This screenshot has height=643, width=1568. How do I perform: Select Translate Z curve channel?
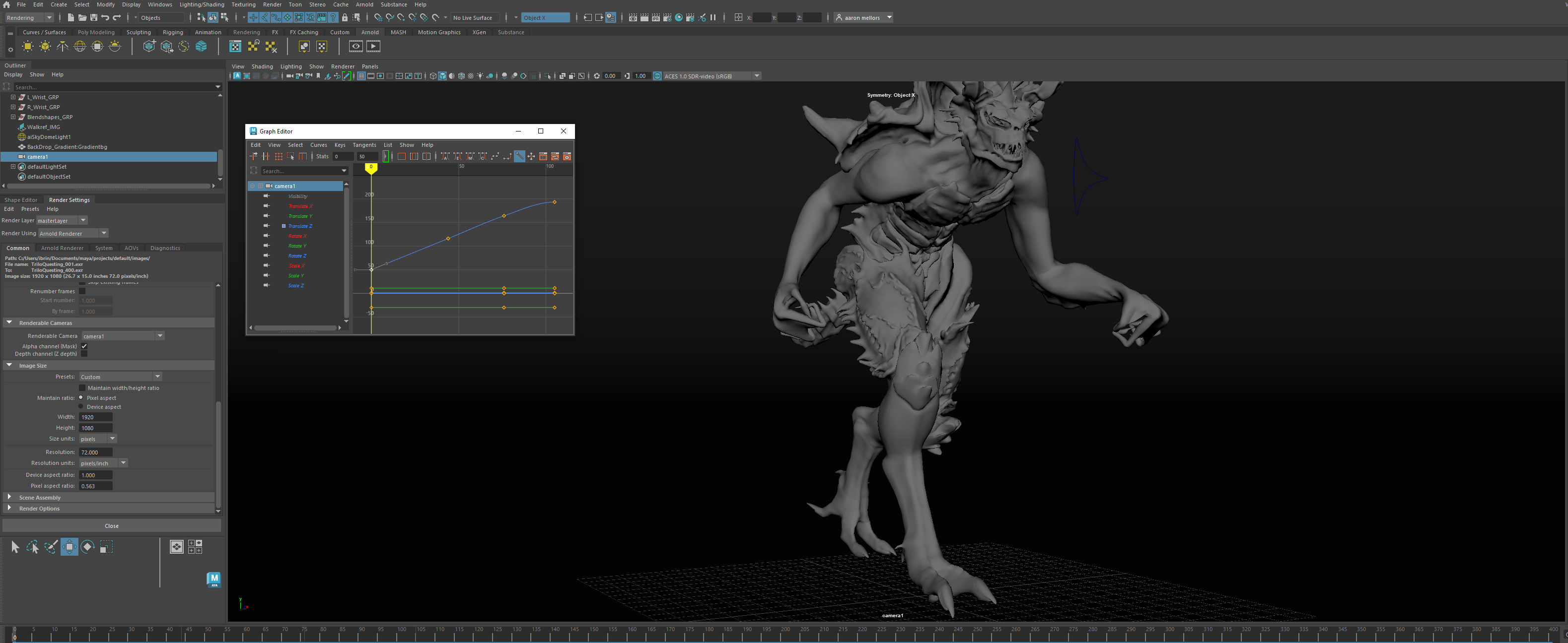[299, 226]
